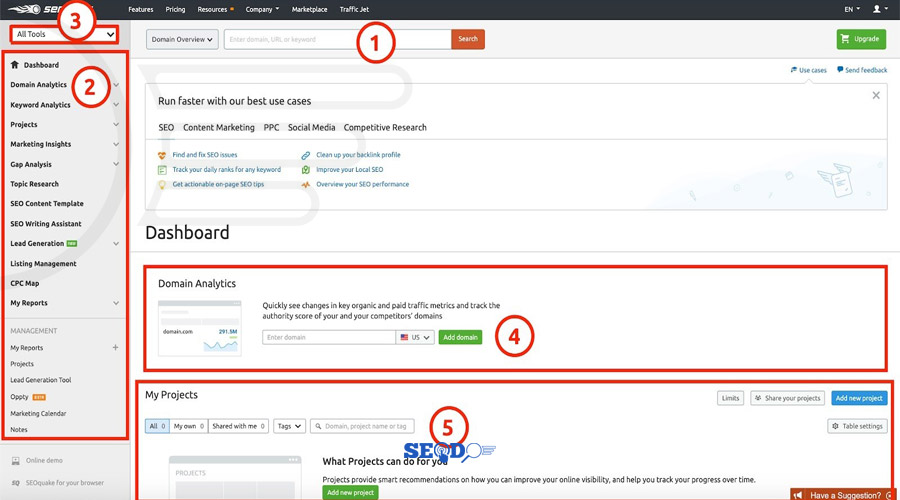
Task: Switch to the Content Marketing tab
Action: point(220,127)
